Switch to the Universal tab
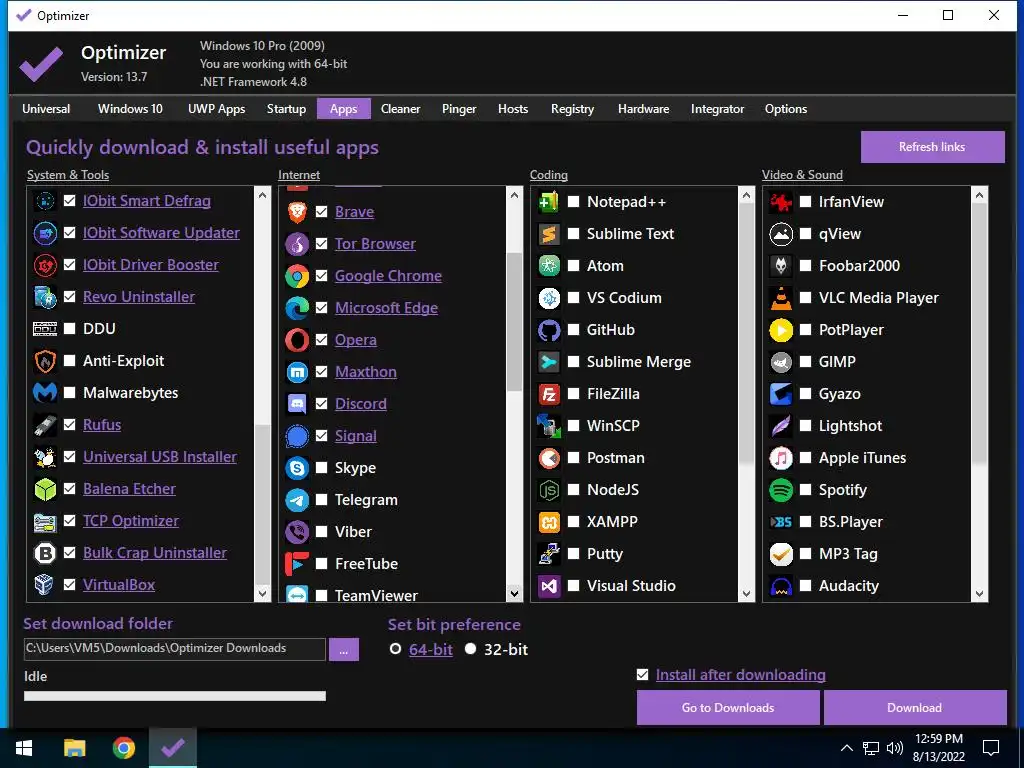The width and height of the screenshot is (1024, 768). [x=46, y=109]
